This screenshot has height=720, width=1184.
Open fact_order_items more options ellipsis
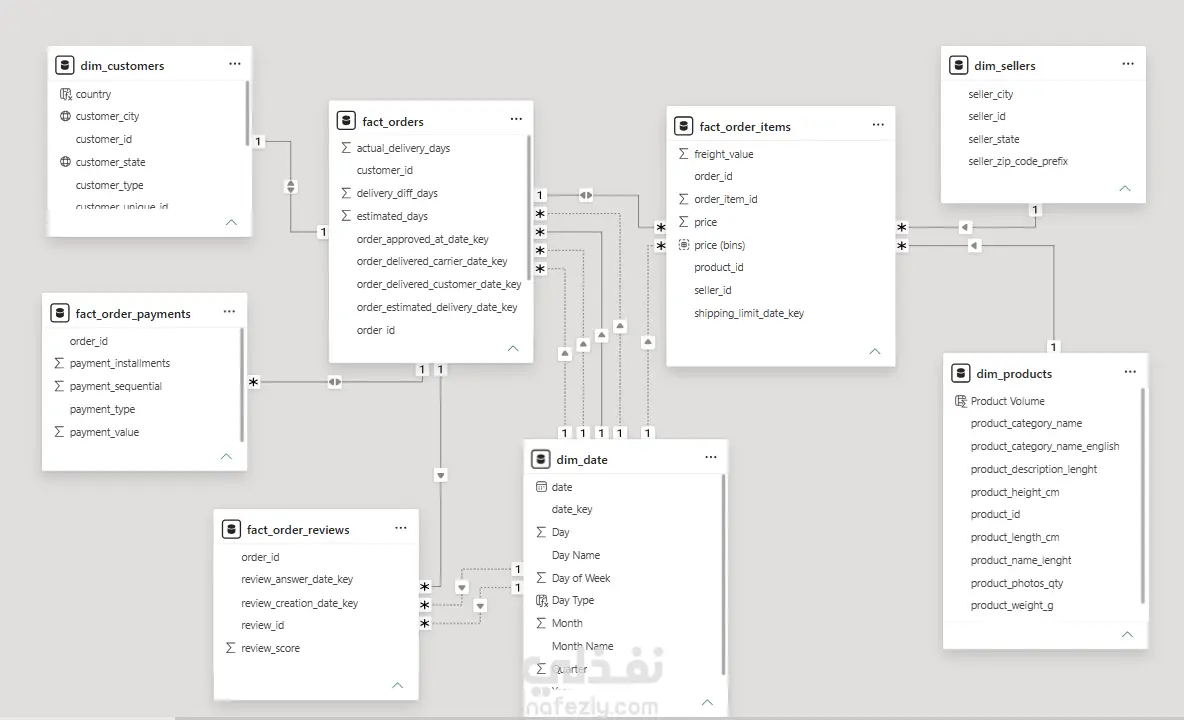point(878,125)
